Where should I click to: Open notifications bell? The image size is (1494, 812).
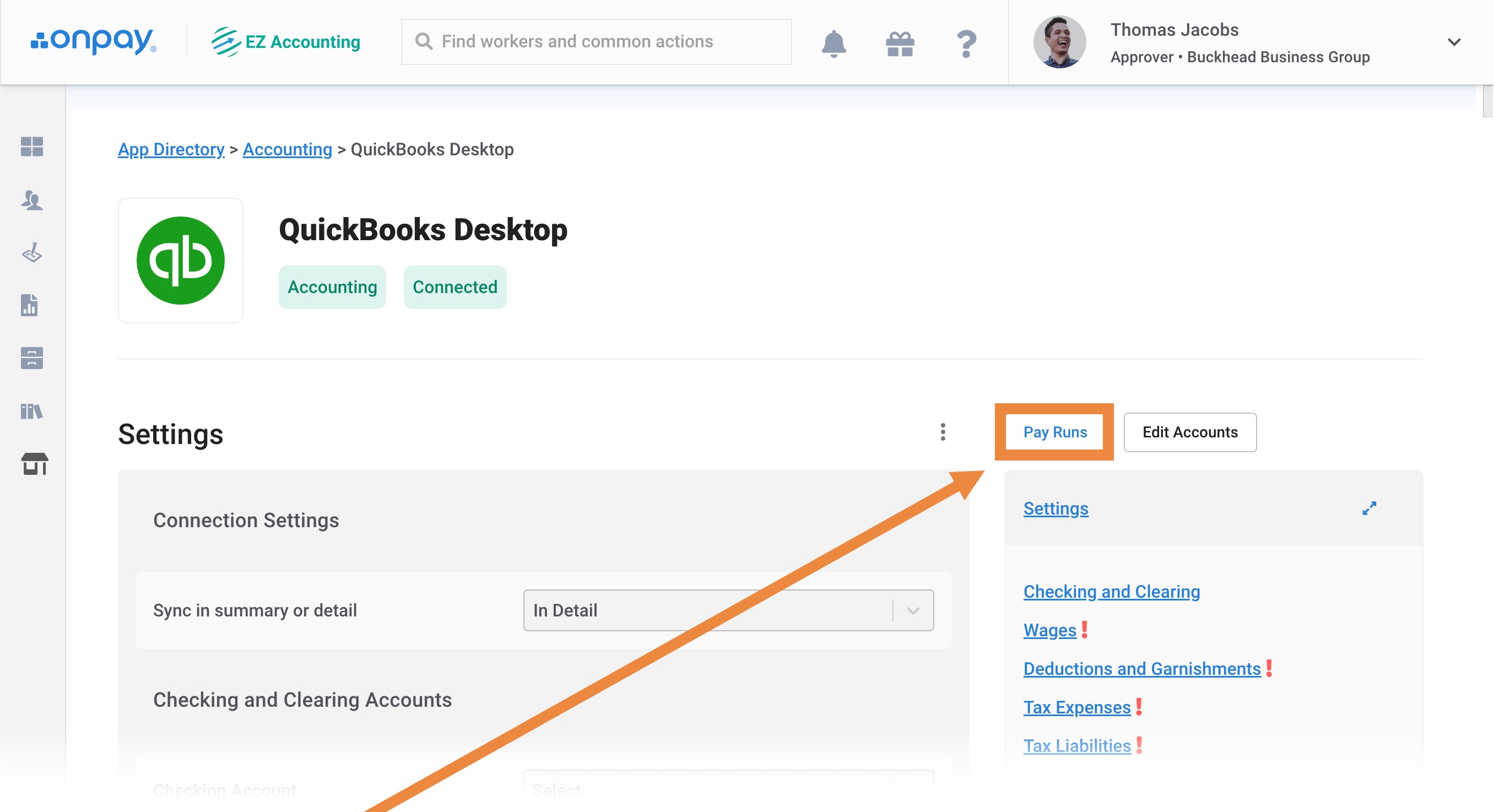pos(834,43)
